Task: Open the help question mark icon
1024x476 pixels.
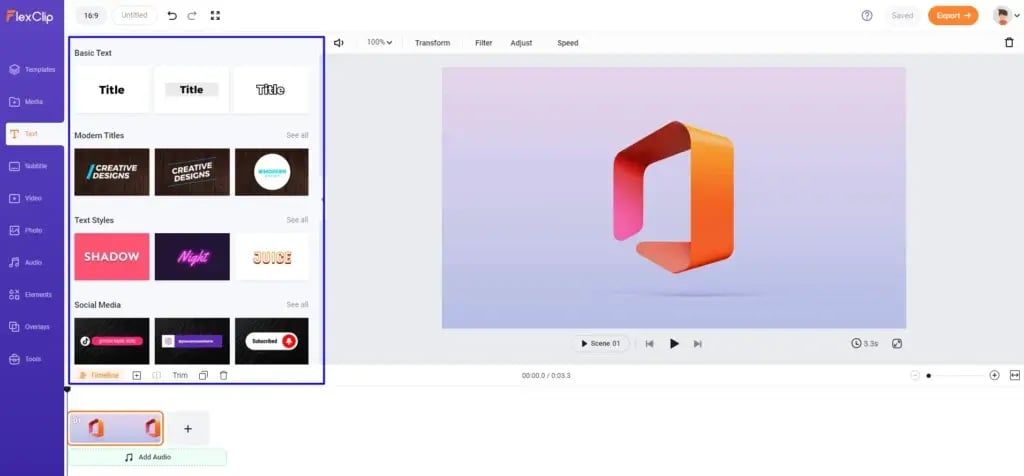Action: click(867, 16)
